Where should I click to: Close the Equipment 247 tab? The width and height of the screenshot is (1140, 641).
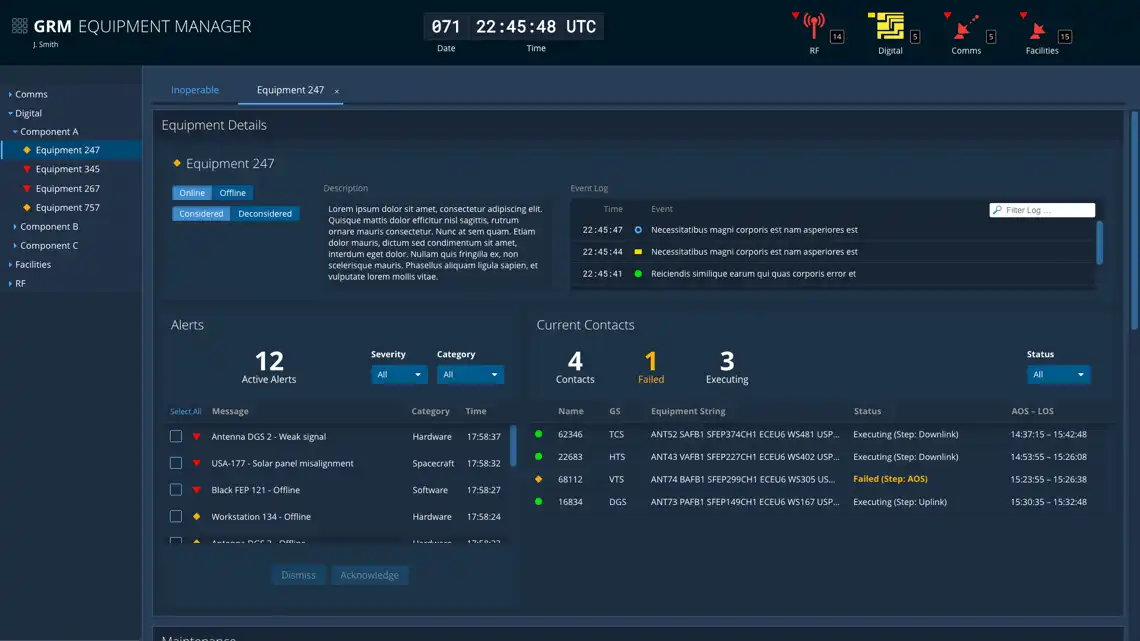[x=337, y=92]
